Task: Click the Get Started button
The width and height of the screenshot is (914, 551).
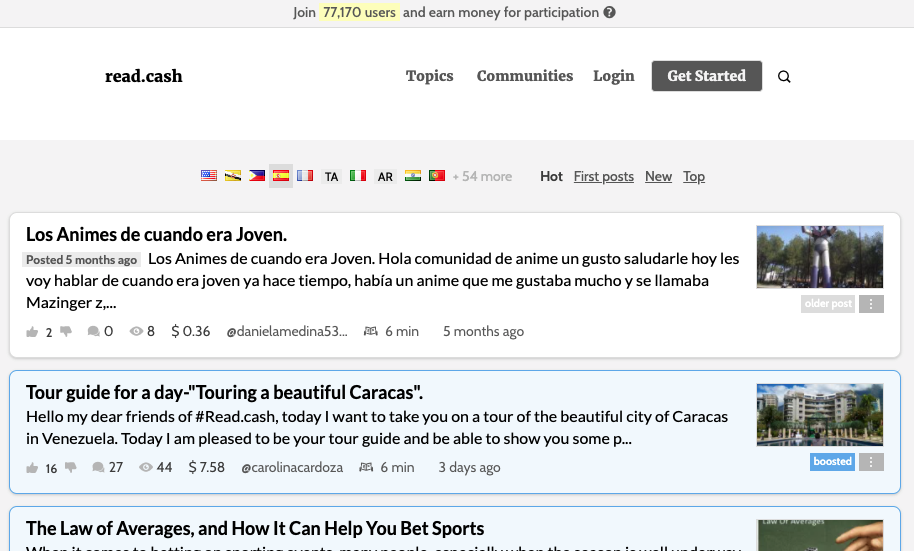Action: 706,76
